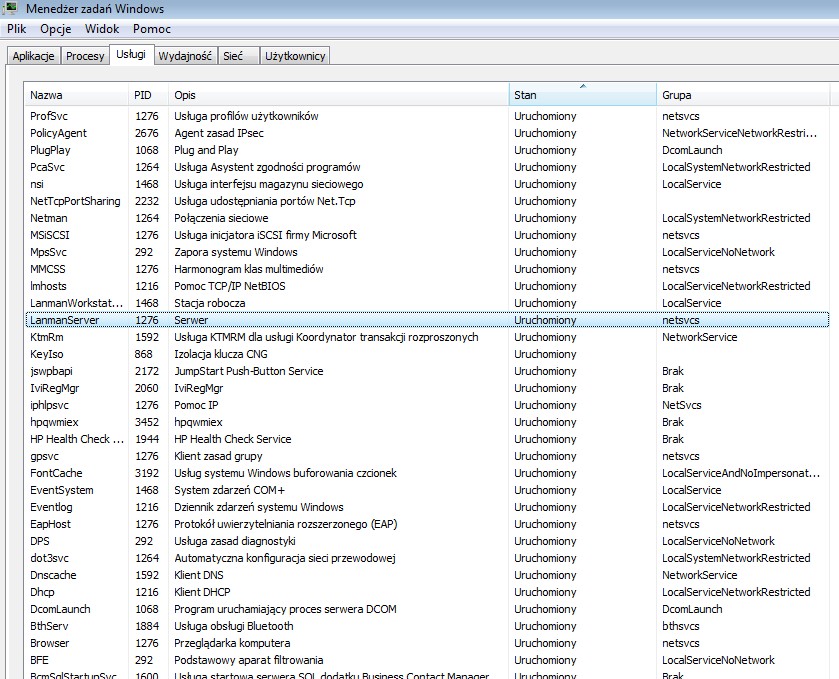Select the MSiSCSI service row
Viewport: 839px width, 679px height.
pos(427,235)
